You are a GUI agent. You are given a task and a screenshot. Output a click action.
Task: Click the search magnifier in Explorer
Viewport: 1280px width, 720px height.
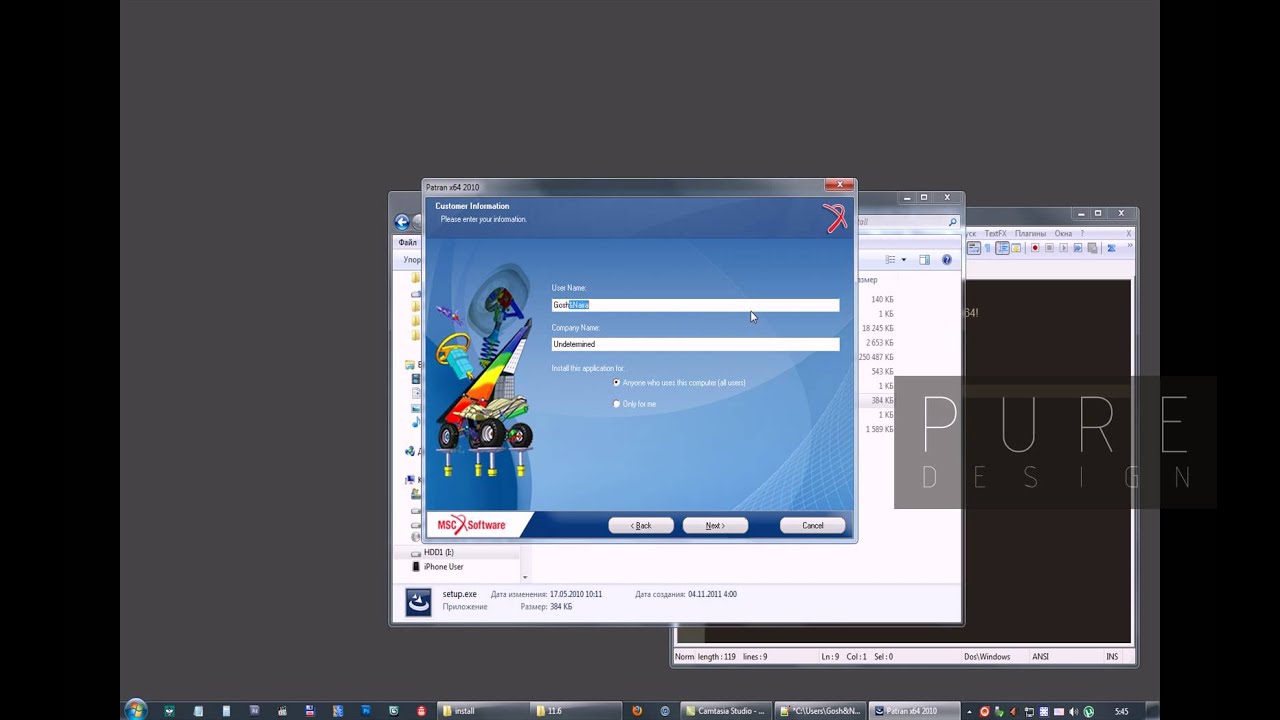[x=952, y=222]
